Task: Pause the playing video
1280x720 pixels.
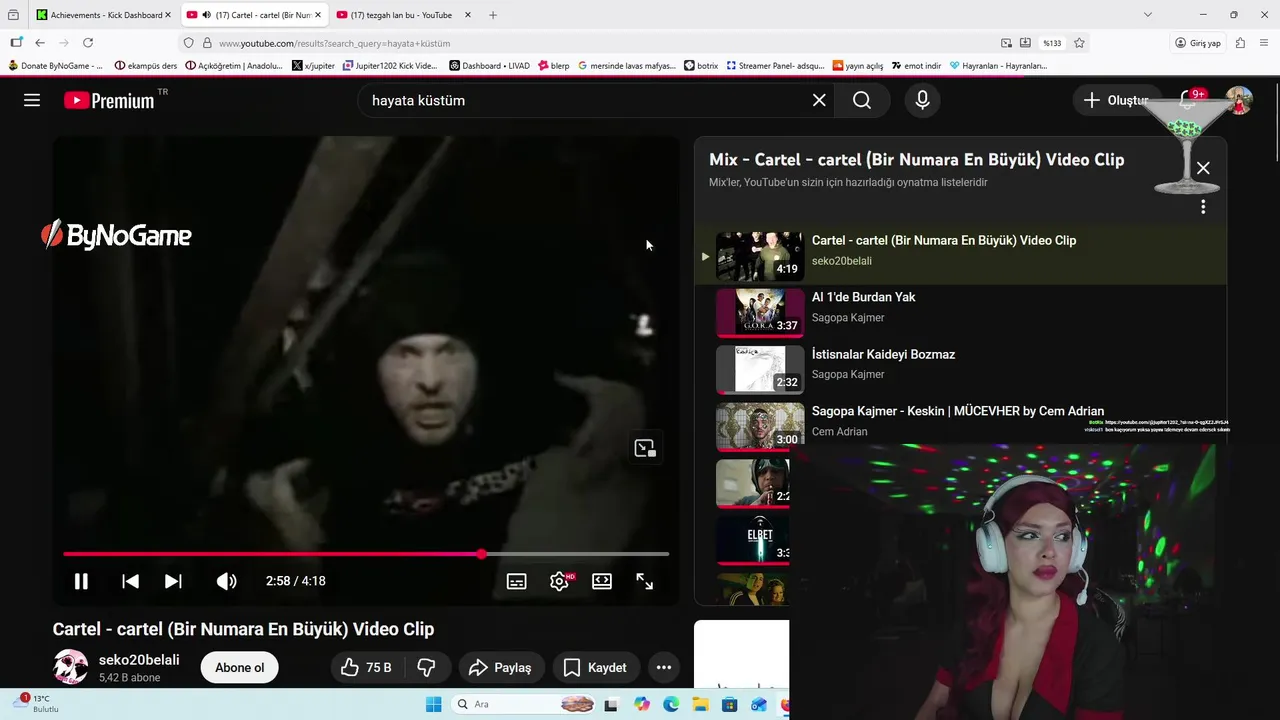Action: (81, 581)
